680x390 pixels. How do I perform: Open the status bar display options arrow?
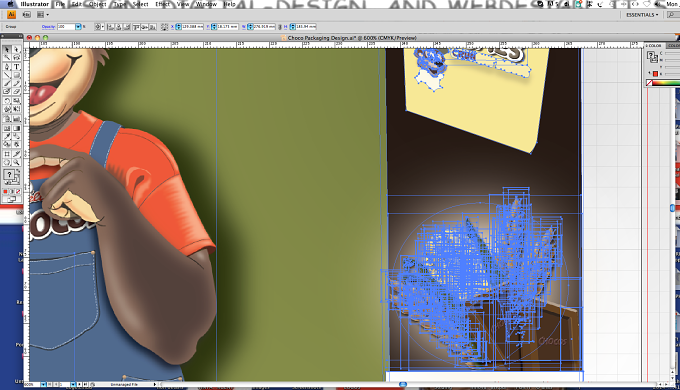[x=155, y=384]
